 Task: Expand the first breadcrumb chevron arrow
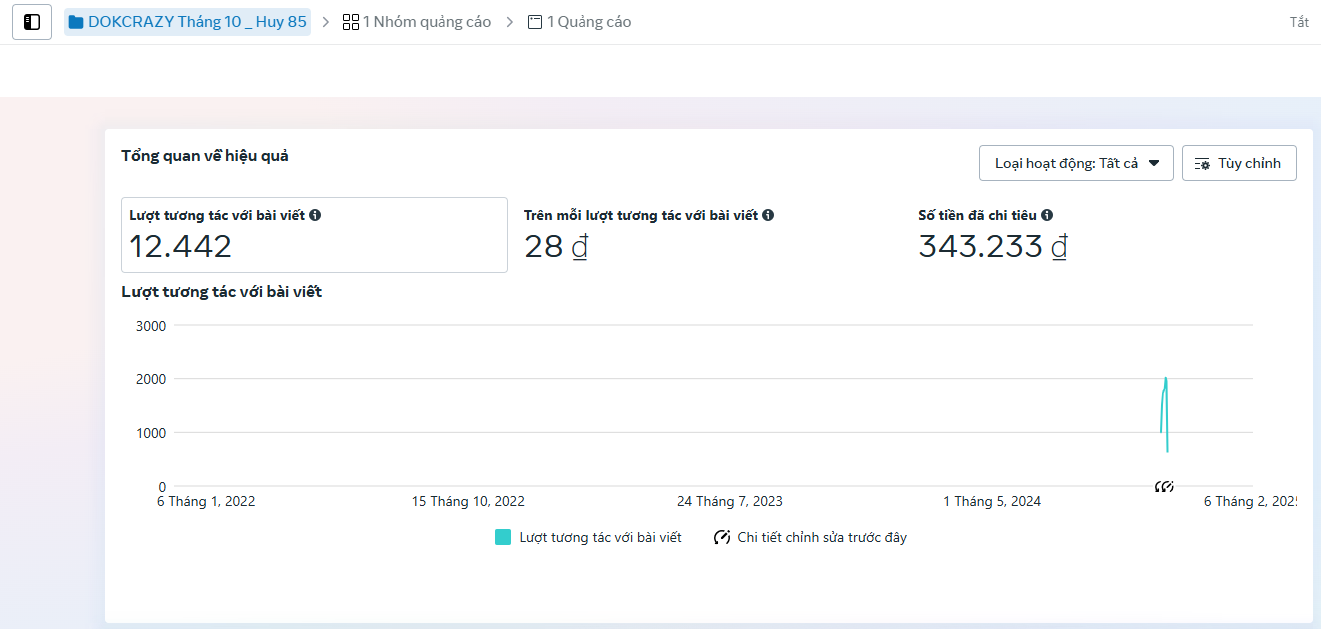[x=326, y=22]
